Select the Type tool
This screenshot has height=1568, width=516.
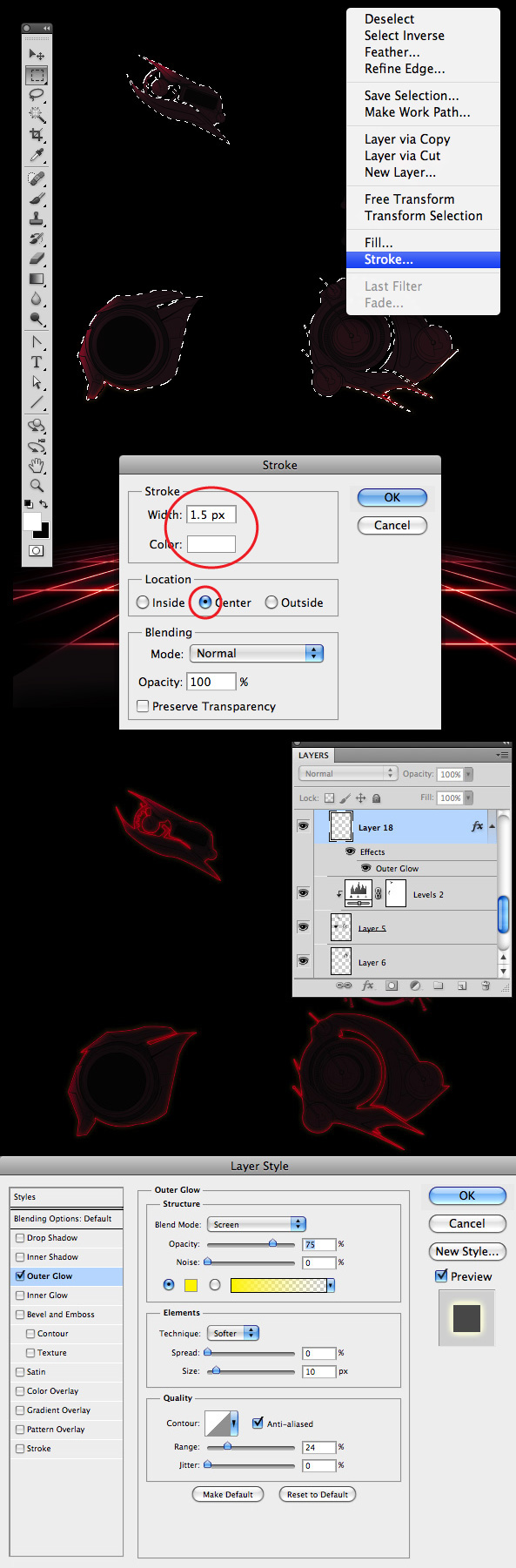[x=37, y=362]
